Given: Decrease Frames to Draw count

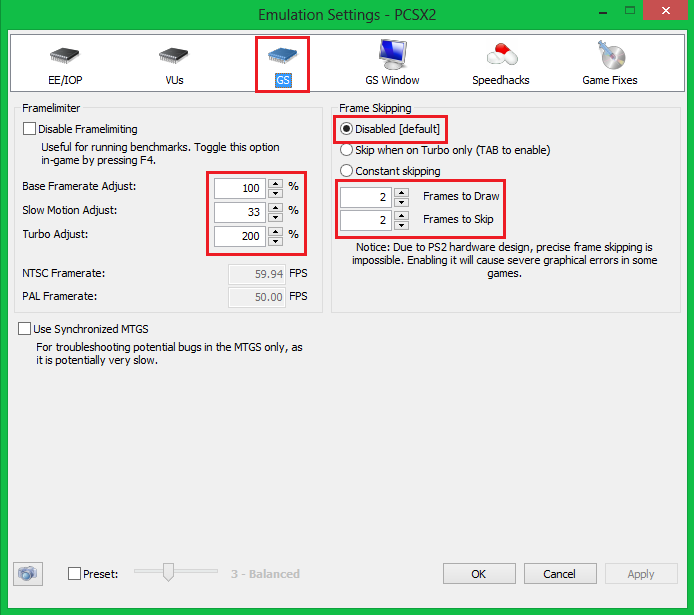Looking at the screenshot, I should [x=401, y=202].
